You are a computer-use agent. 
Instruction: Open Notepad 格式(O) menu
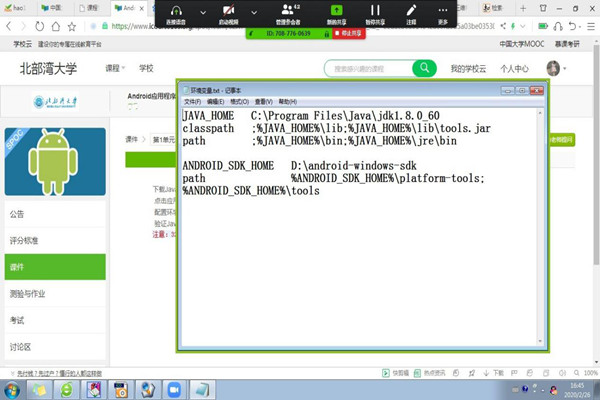coord(239,102)
